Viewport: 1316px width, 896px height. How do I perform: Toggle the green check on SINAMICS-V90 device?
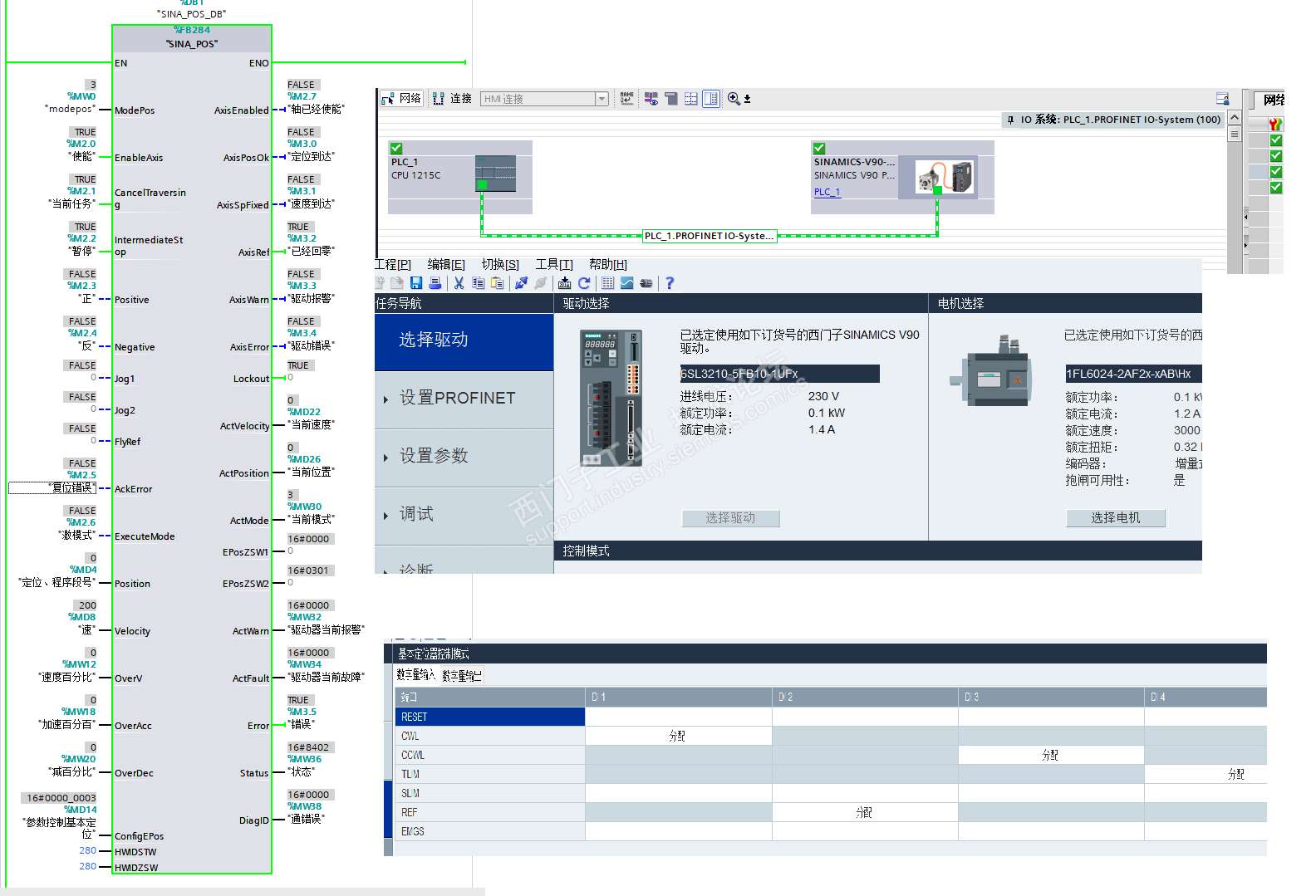tap(819, 149)
